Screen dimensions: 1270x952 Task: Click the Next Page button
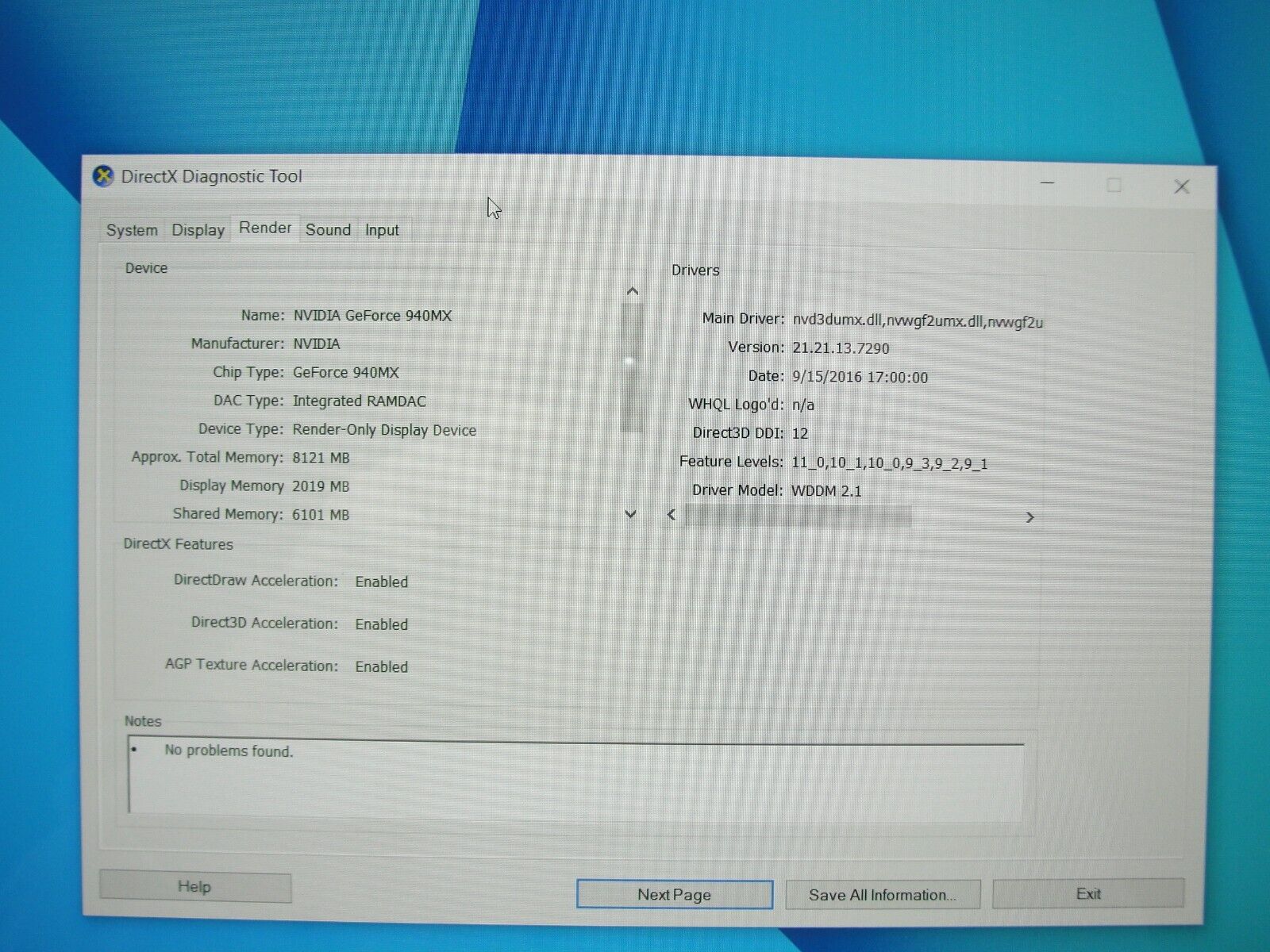(674, 894)
